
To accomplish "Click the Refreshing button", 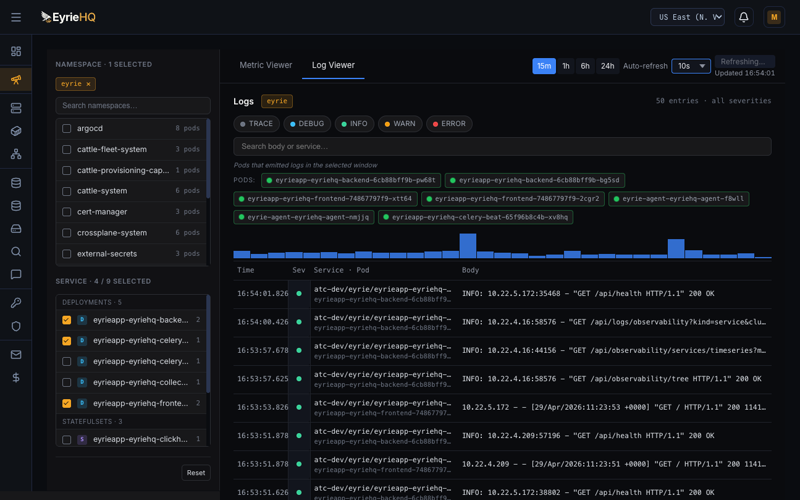I will pos(744,62).
